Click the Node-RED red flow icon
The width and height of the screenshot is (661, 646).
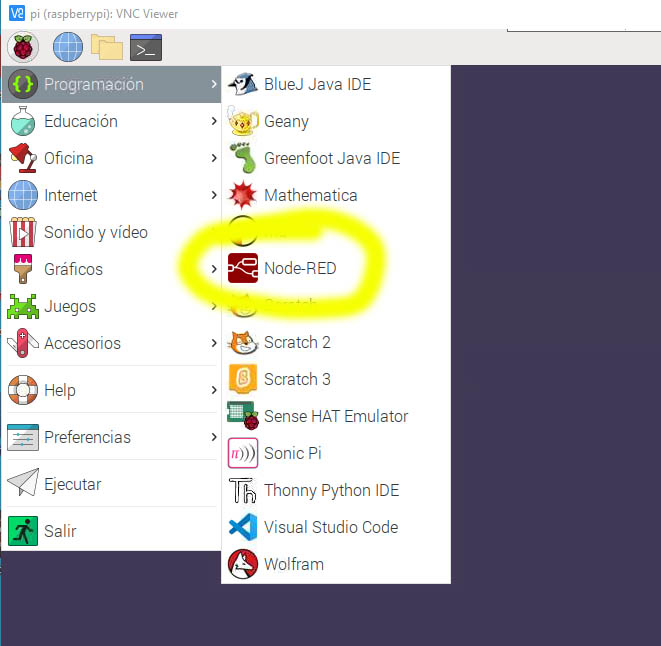242,268
